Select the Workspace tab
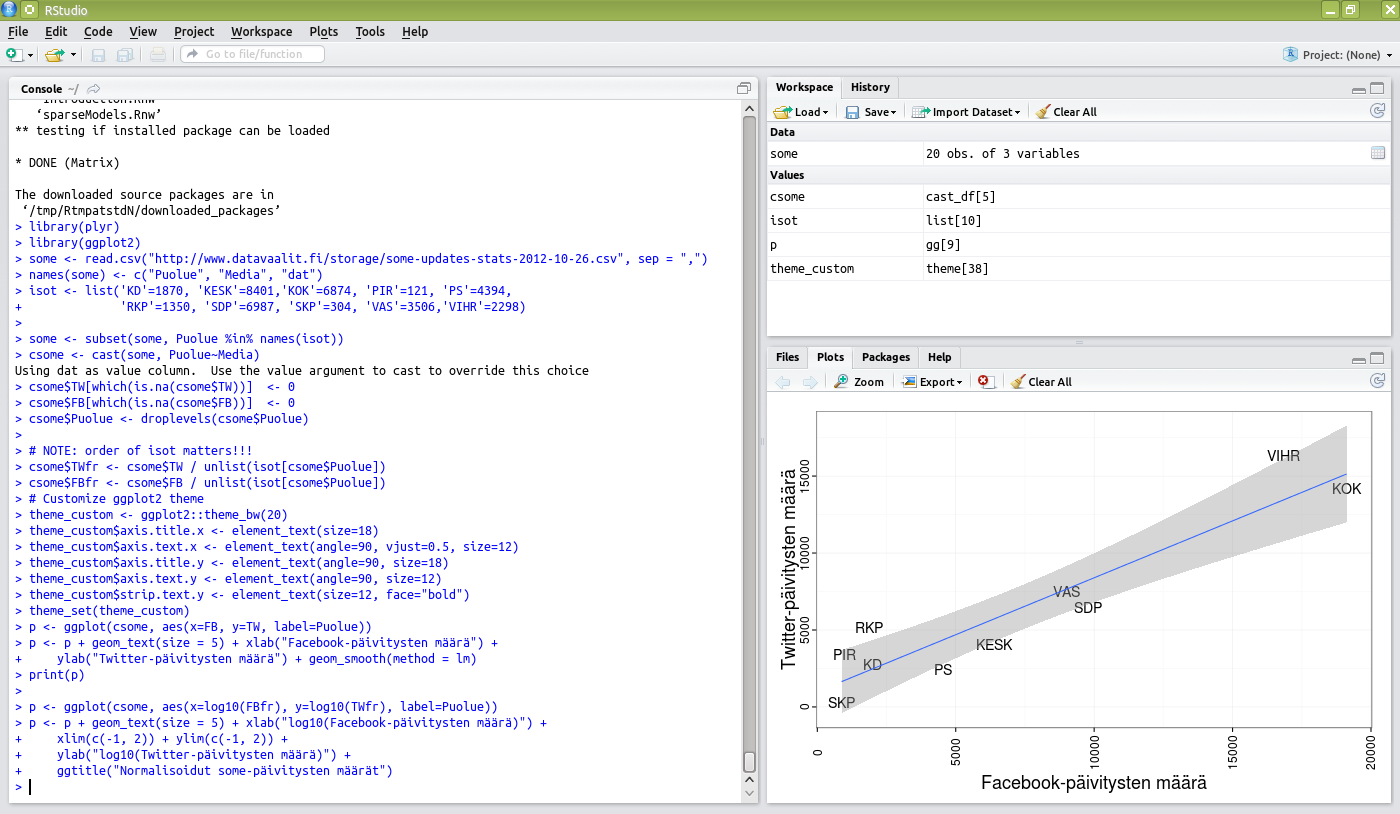 click(804, 87)
